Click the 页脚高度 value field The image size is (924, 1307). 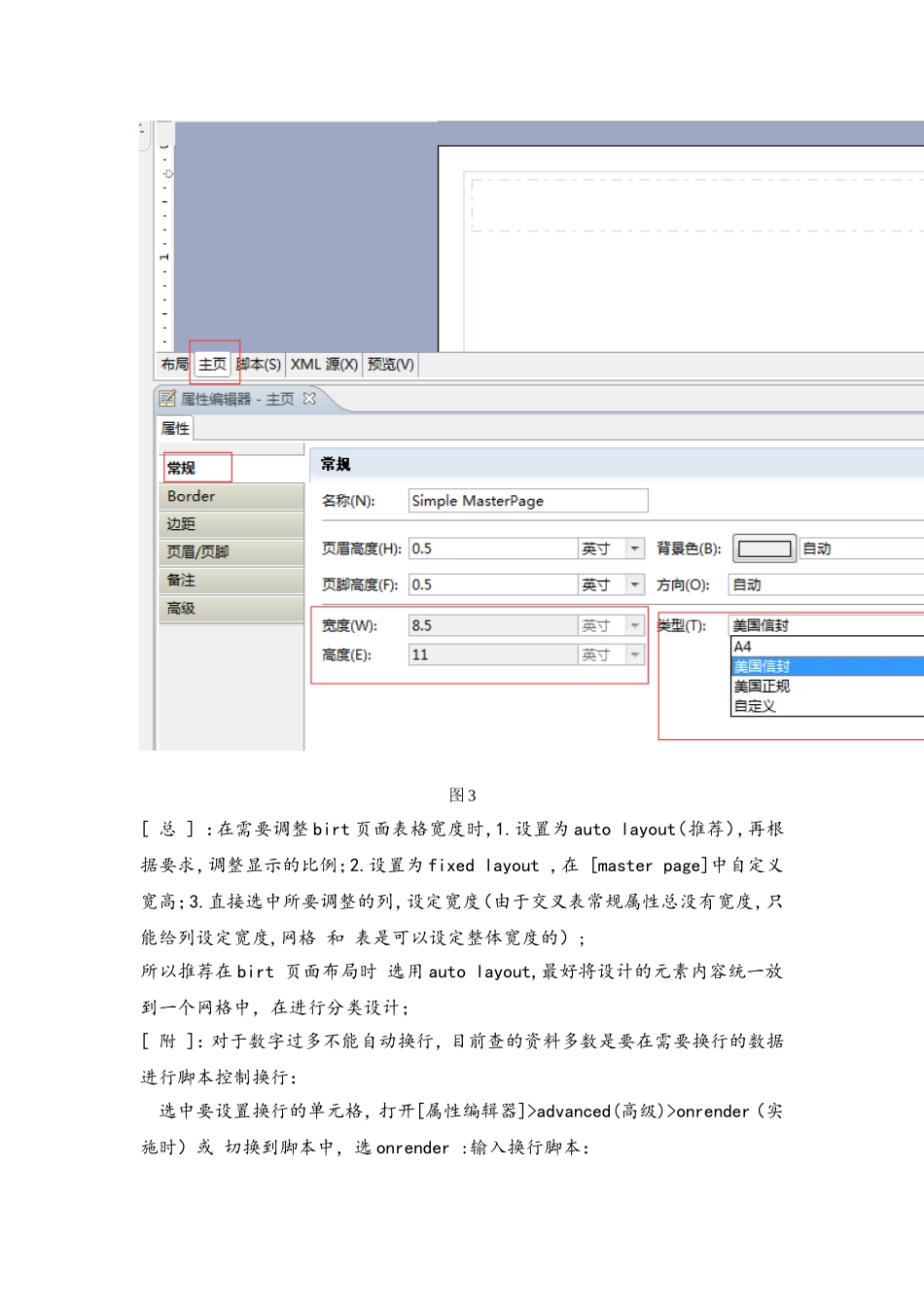pos(493,584)
